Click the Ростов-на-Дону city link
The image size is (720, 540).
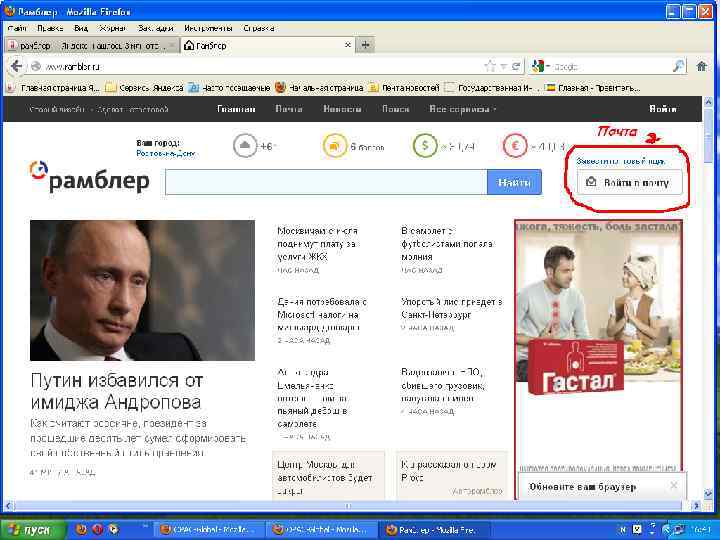click(x=166, y=153)
